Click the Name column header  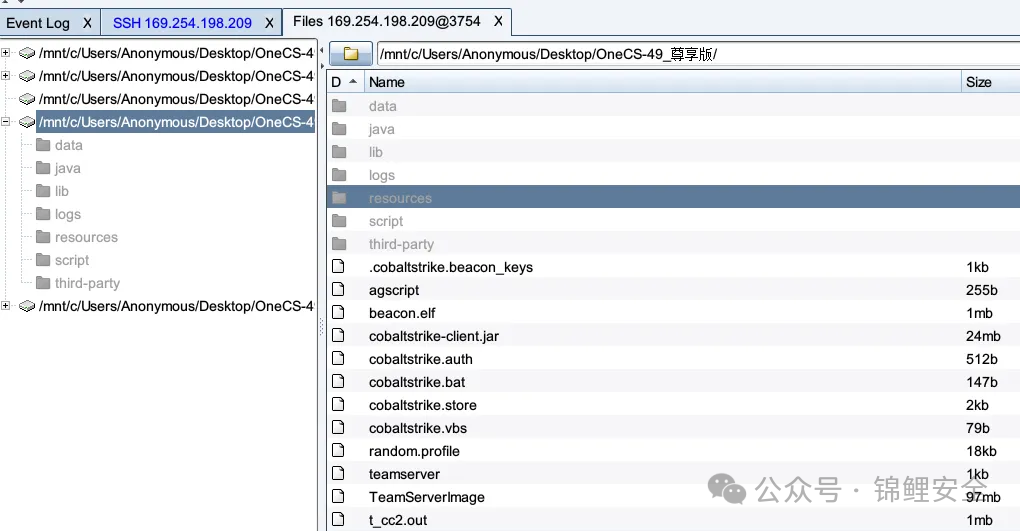pos(662,82)
